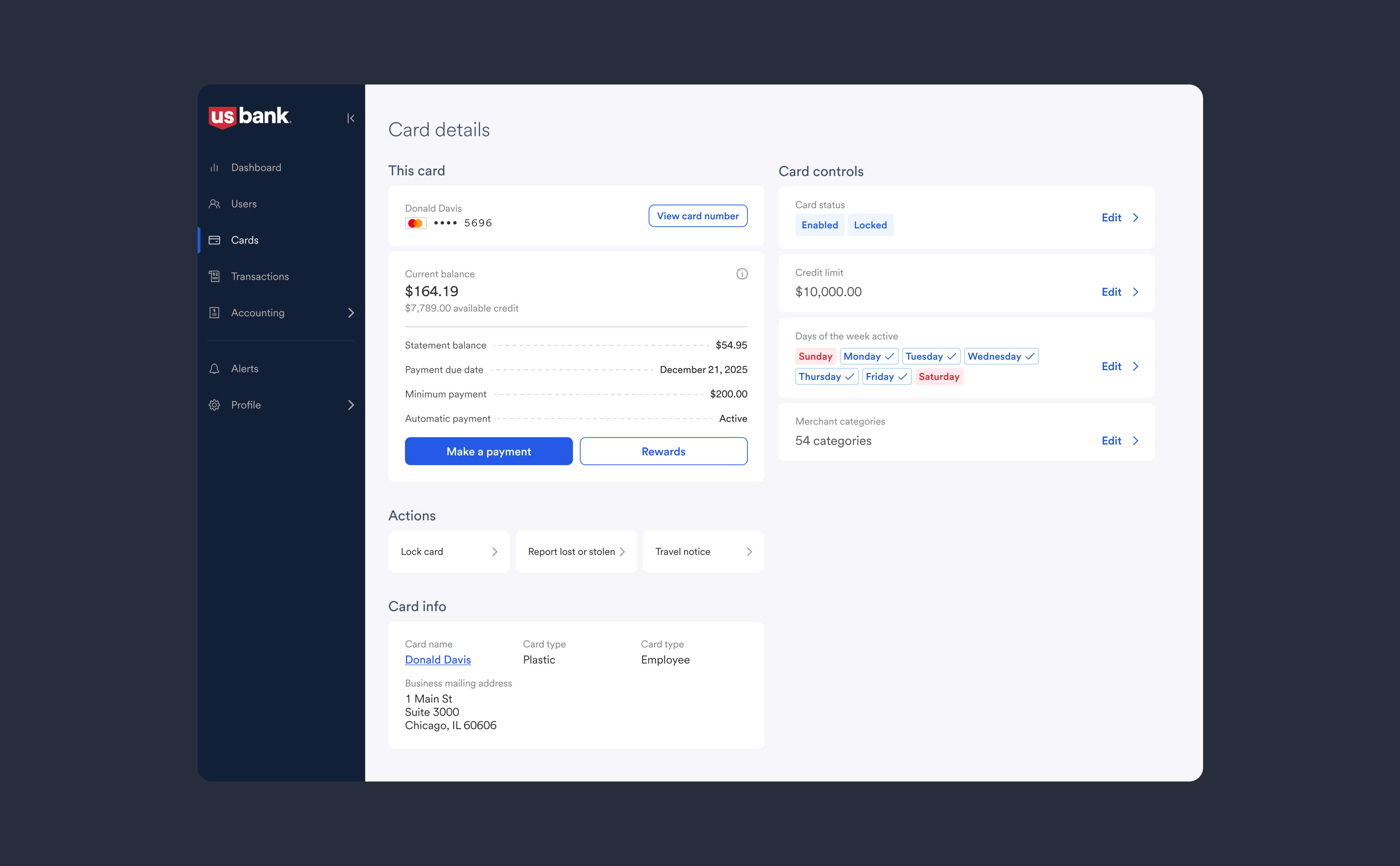The width and height of the screenshot is (1400, 866).
Task: Expand the Accounting menu chevron
Action: (351, 313)
